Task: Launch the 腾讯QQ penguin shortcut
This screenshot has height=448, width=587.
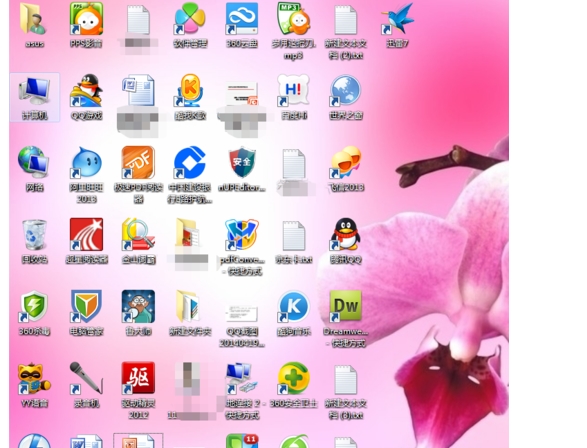Action: pyautogui.click(x=346, y=241)
